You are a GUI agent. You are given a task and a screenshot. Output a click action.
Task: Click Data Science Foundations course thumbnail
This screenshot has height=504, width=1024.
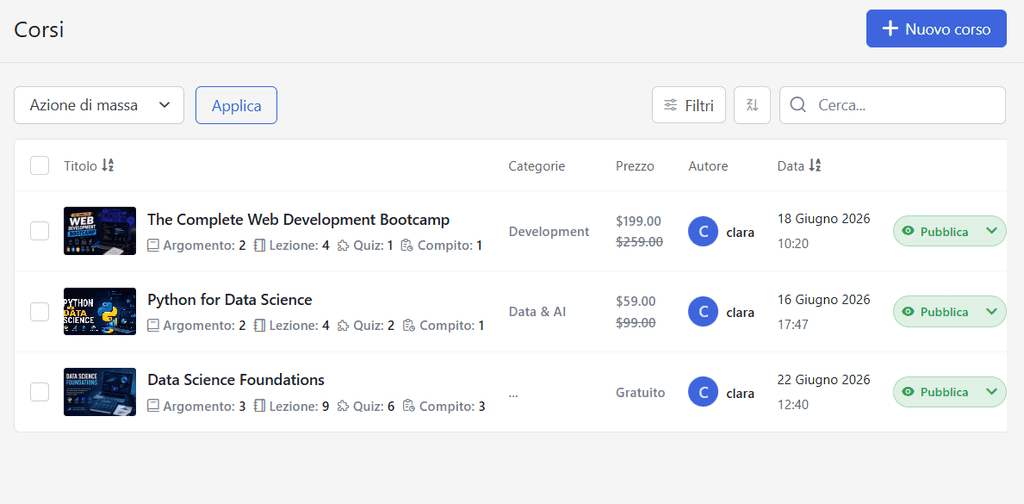(100, 392)
